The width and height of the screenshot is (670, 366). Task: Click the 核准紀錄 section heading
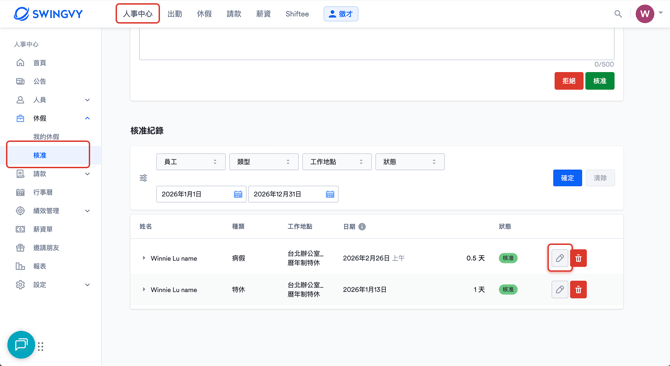coord(147,131)
